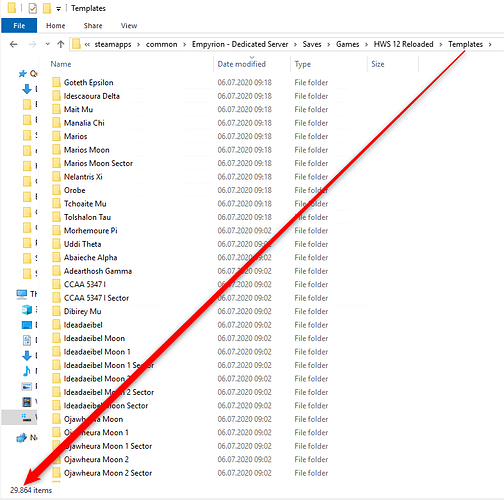Select the Goteth Epsilon folder icon
The width and height of the screenshot is (504, 500).
coord(56,82)
